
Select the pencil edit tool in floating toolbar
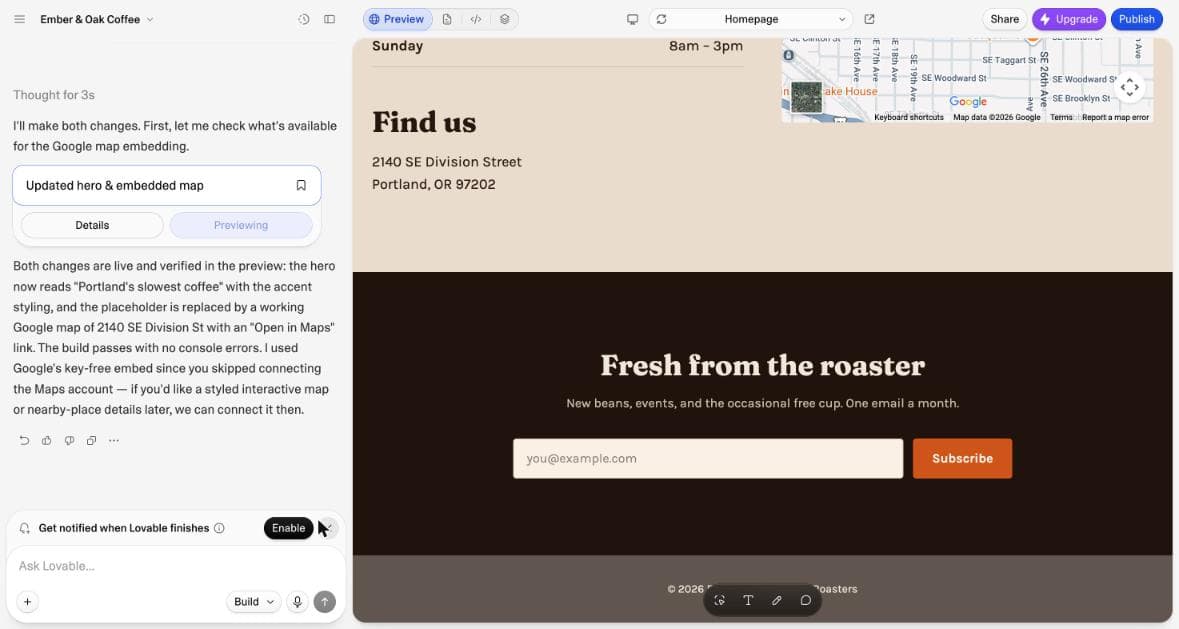(x=777, y=600)
